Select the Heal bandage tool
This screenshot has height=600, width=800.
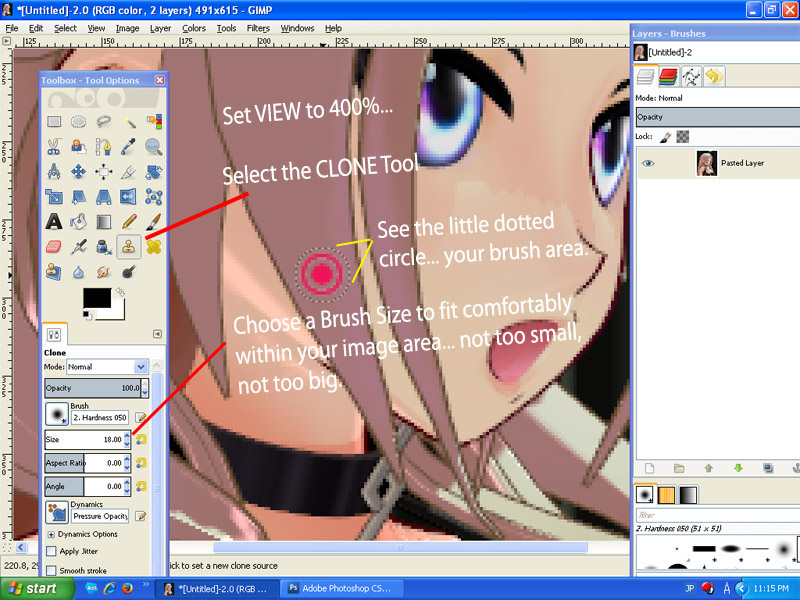154,247
